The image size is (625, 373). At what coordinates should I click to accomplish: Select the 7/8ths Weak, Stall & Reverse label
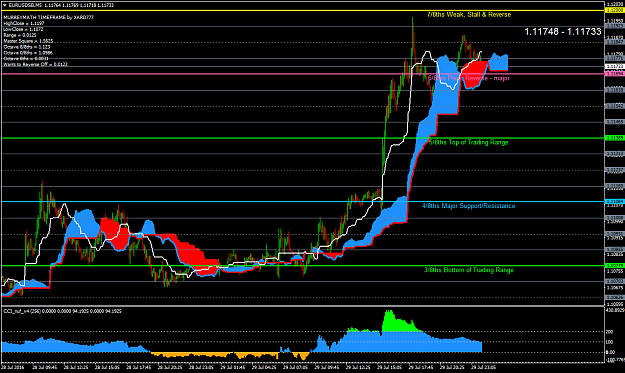click(469, 15)
